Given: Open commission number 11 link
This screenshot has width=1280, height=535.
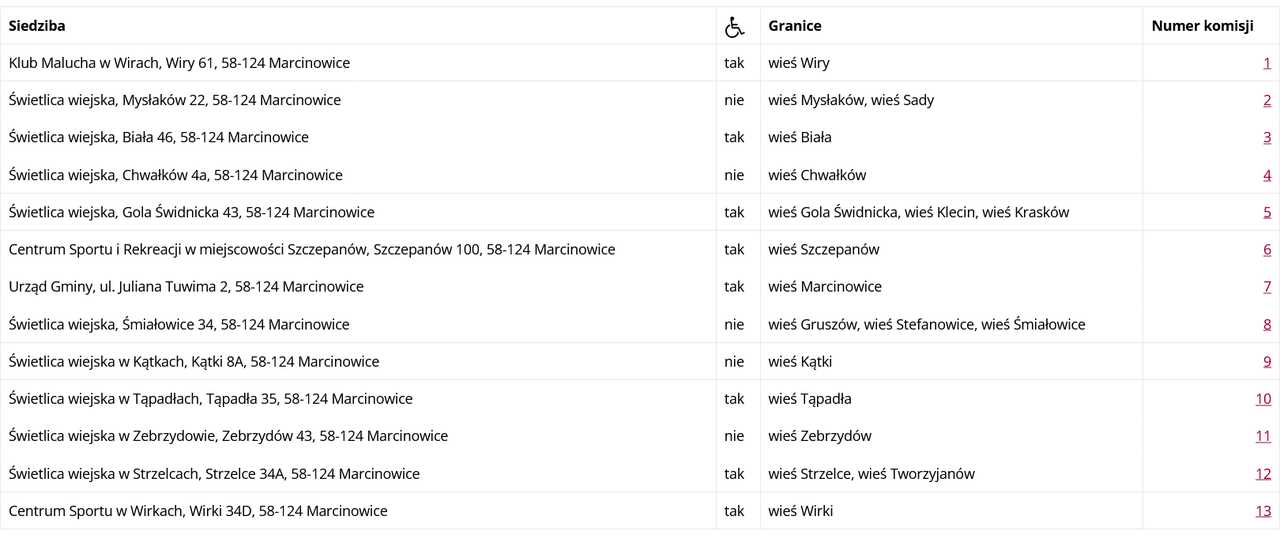Looking at the screenshot, I should tap(1263, 436).
